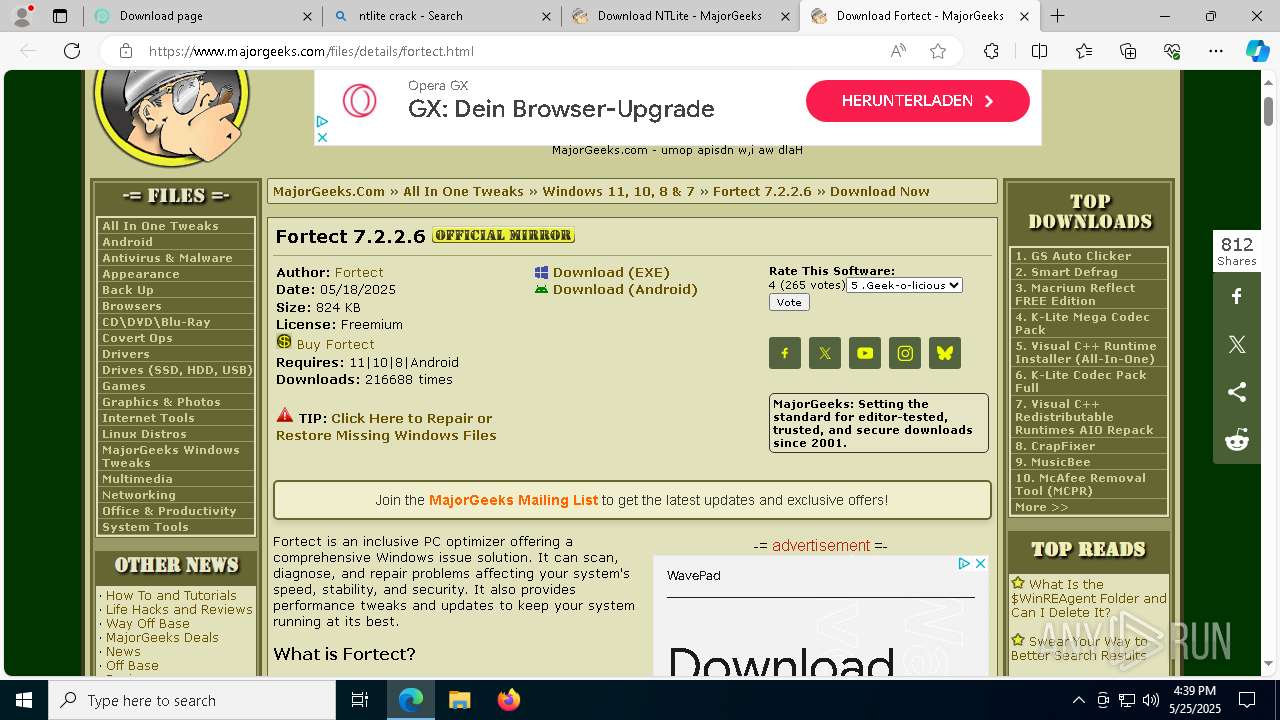Launch File Explorer from taskbar

(459, 700)
